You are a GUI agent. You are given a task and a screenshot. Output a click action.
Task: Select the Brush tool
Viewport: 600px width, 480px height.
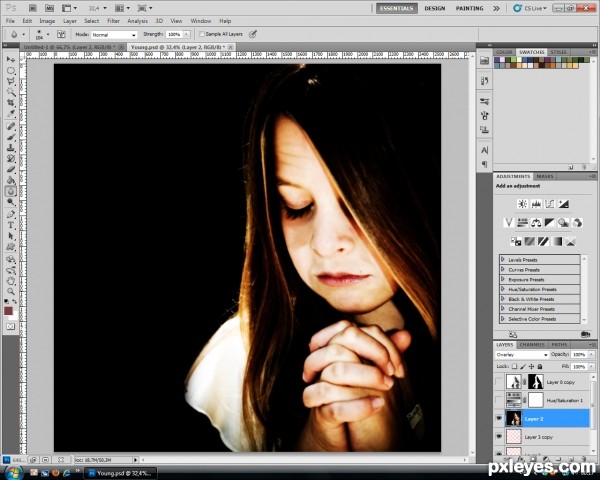click(x=11, y=137)
